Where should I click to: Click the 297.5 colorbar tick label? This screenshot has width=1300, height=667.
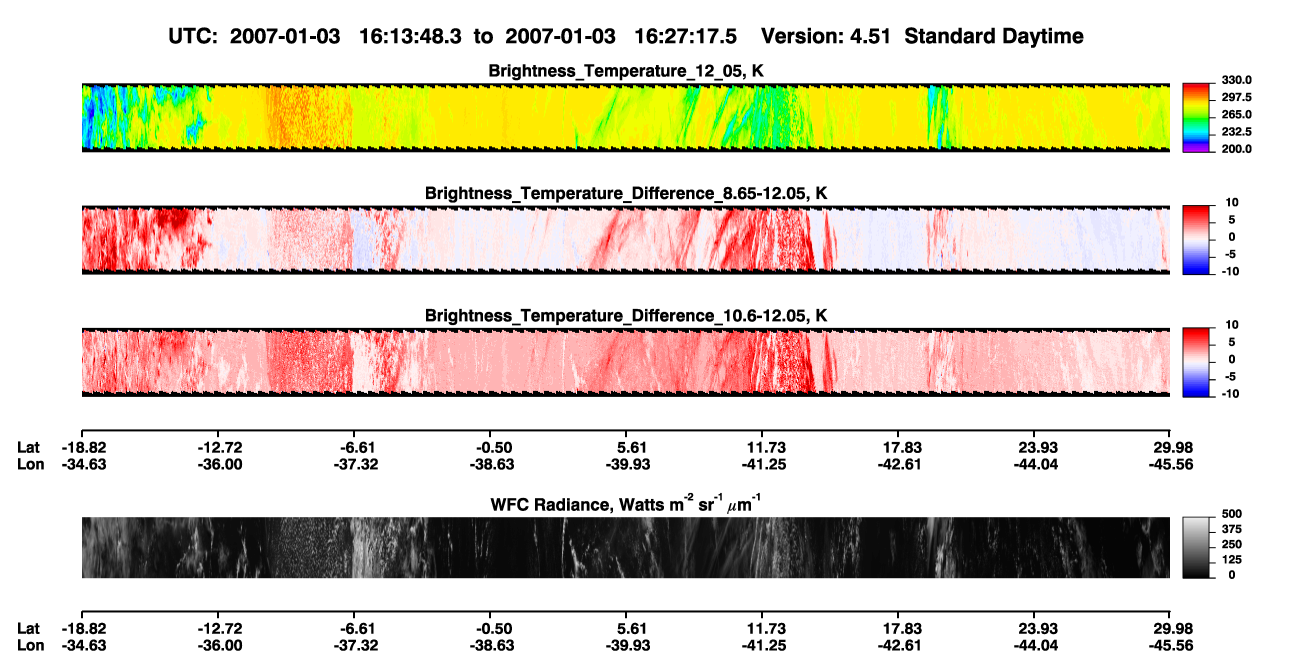[x=1236, y=97]
